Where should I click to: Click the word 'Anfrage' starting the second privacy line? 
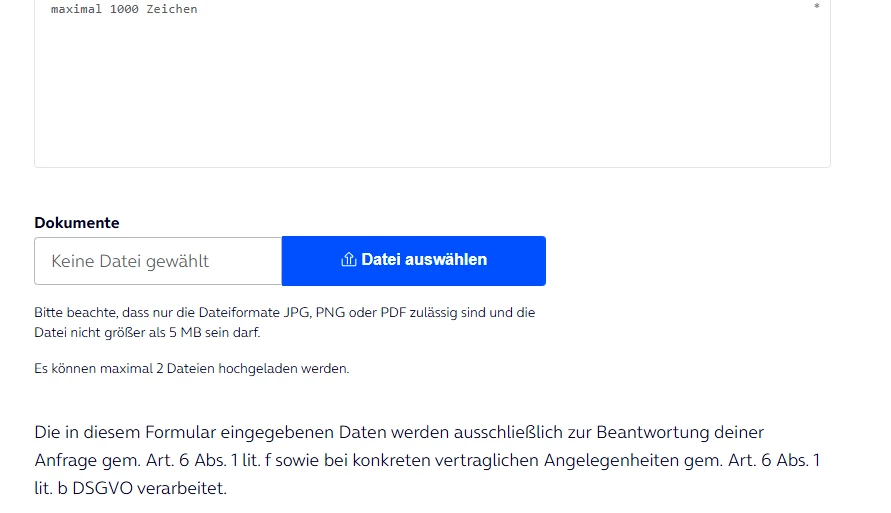point(65,460)
